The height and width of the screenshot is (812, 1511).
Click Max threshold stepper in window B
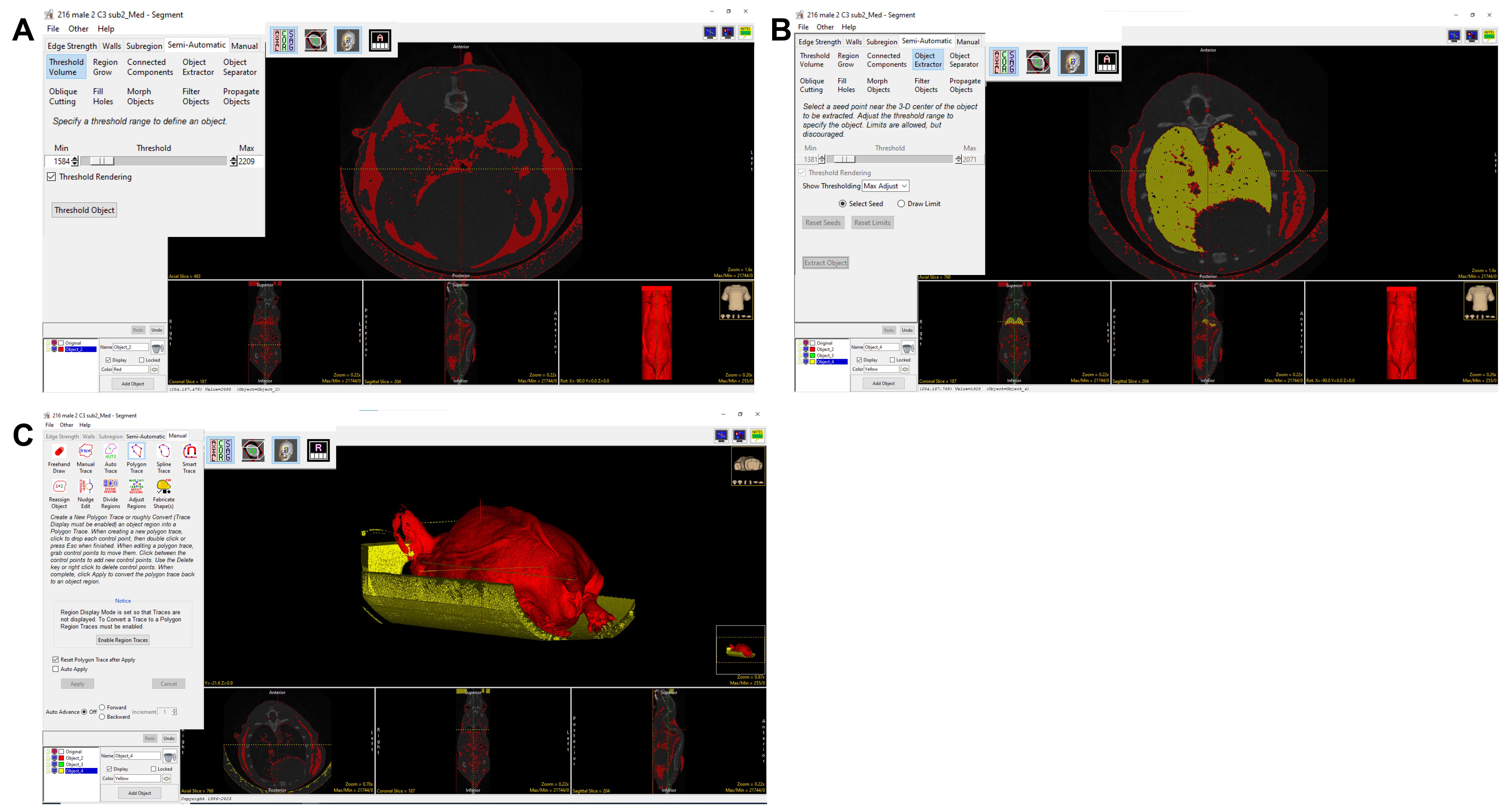pyautogui.click(x=958, y=159)
